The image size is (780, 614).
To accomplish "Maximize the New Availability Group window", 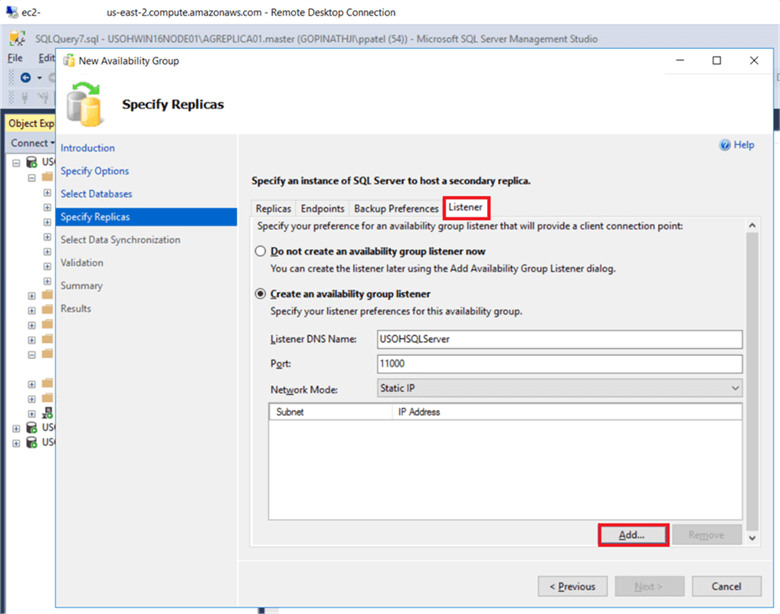I will coord(717,60).
